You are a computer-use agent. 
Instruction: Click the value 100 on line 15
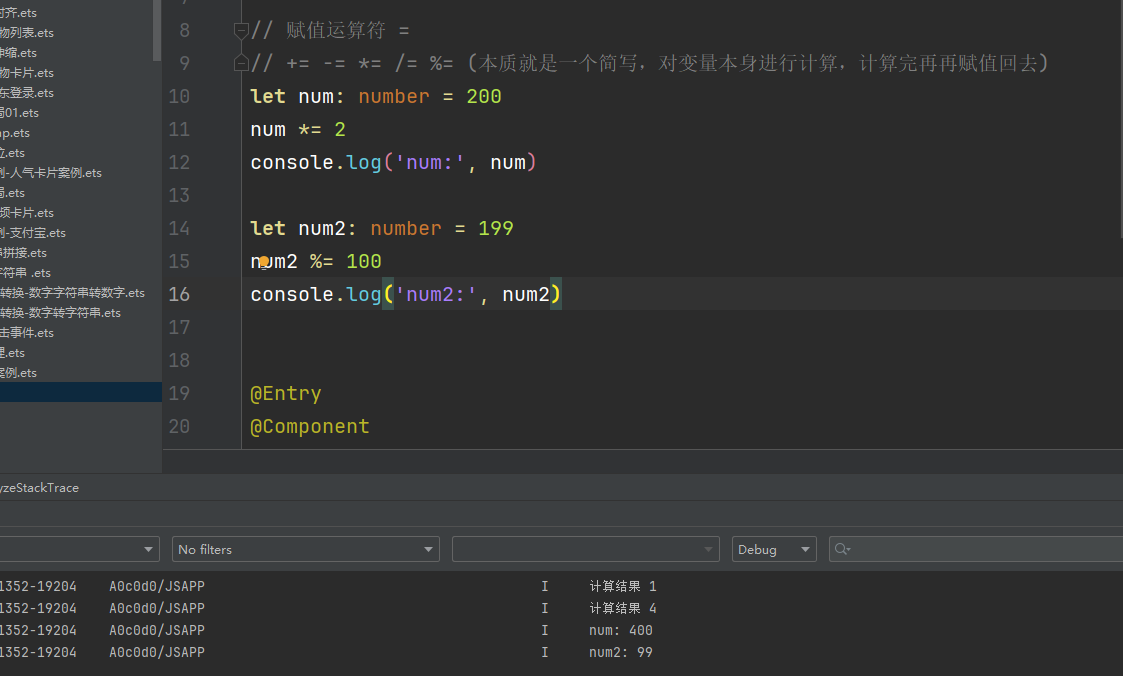click(x=364, y=261)
